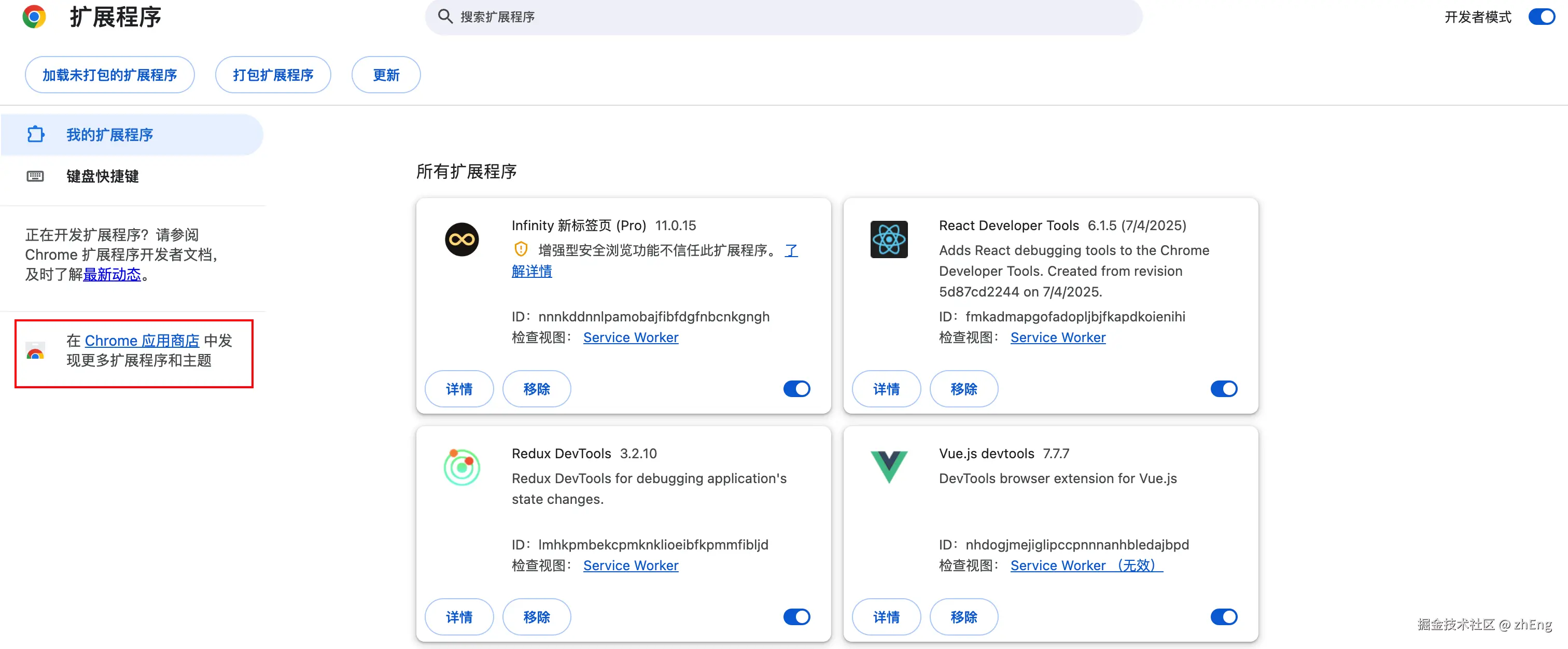Click 加载未打包的扩展程序 button
The height and width of the screenshot is (649, 1568).
pos(109,75)
